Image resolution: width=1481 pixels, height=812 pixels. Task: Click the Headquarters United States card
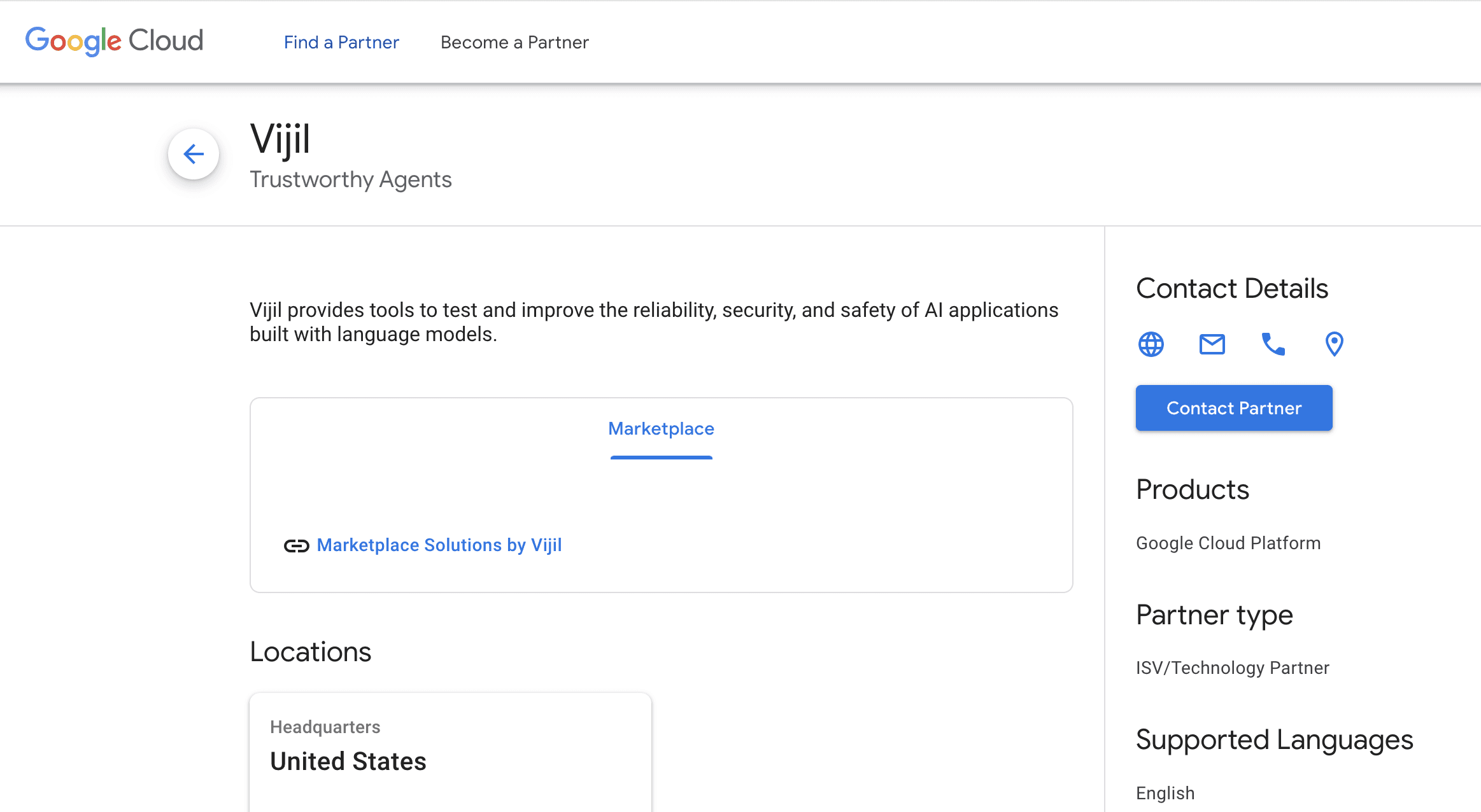point(450,751)
